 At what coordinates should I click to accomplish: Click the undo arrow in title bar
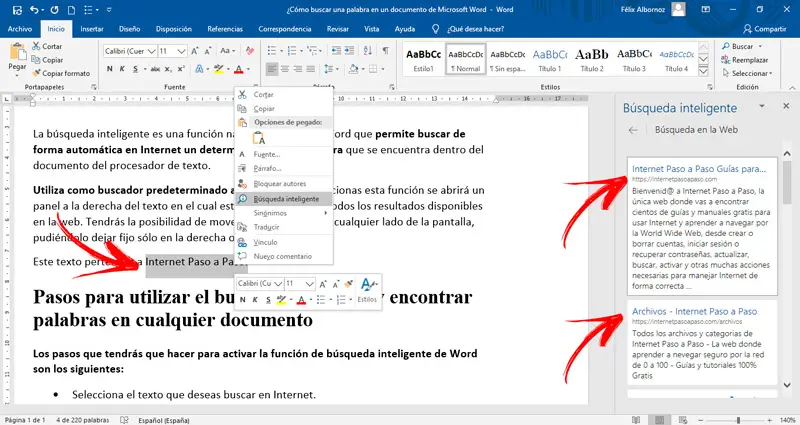coord(34,10)
